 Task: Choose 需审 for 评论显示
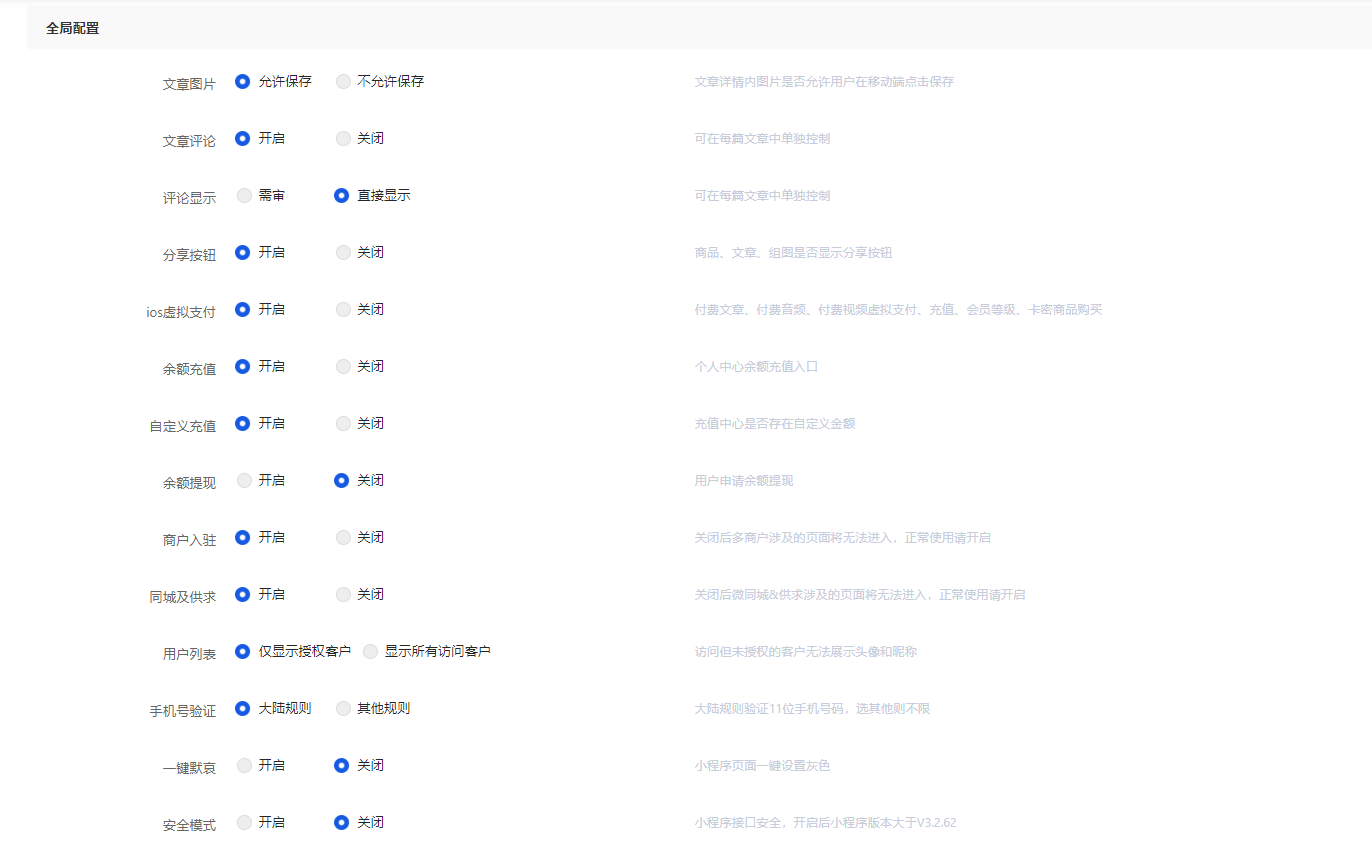tap(245, 196)
